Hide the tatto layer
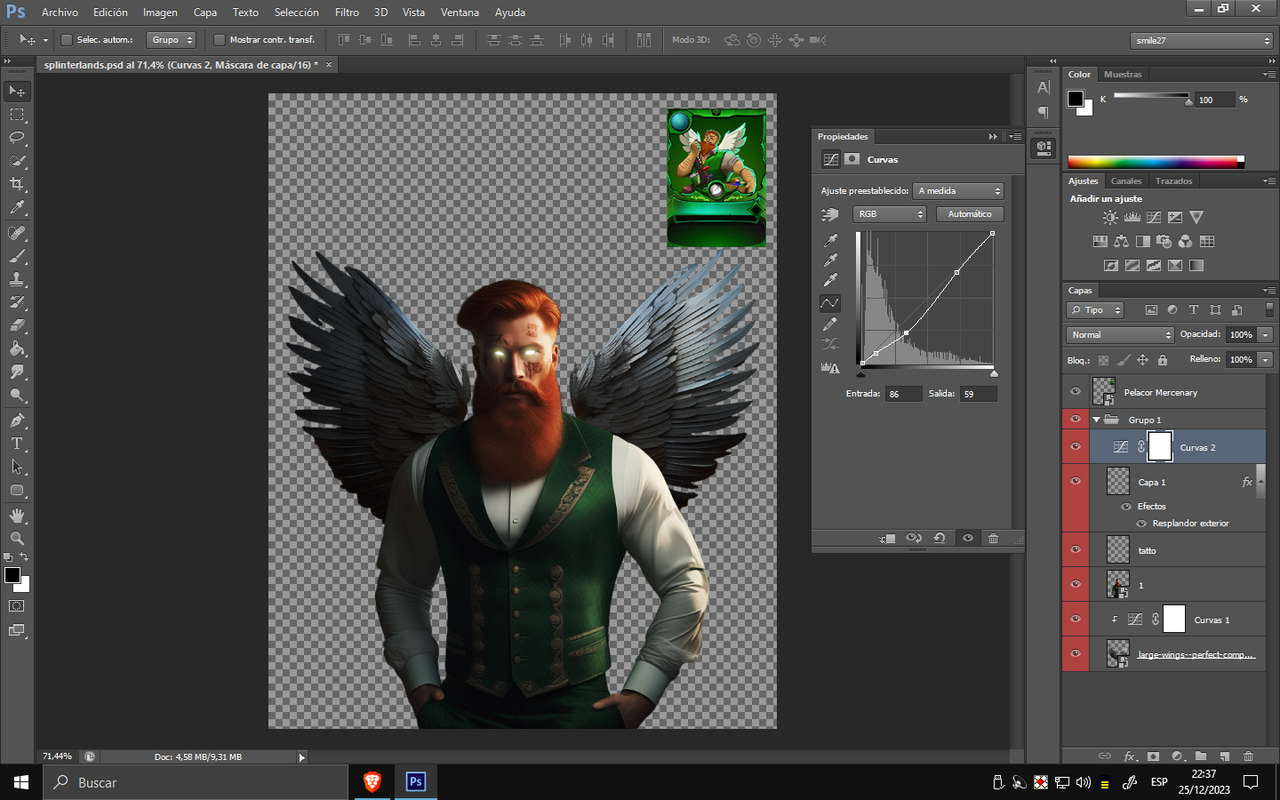 (x=1076, y=550)
